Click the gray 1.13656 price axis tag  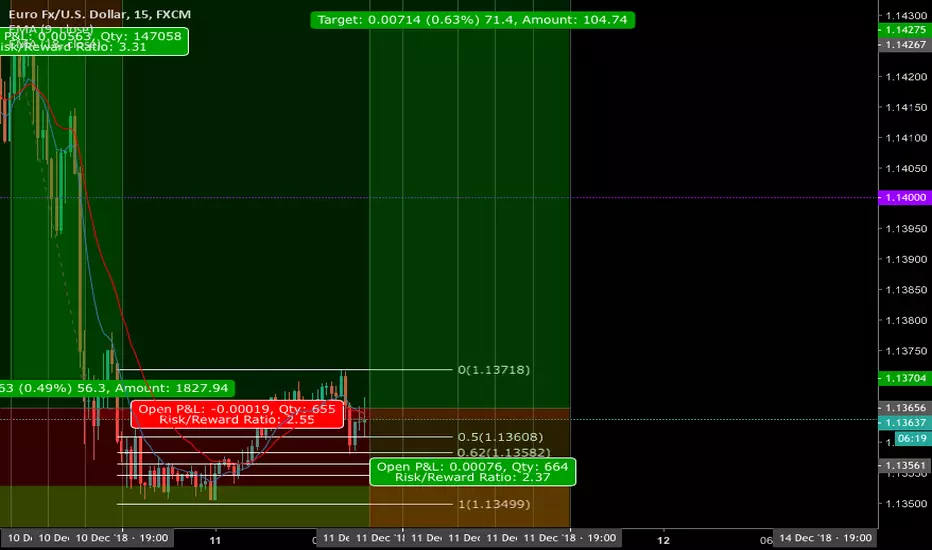[905, 408]
